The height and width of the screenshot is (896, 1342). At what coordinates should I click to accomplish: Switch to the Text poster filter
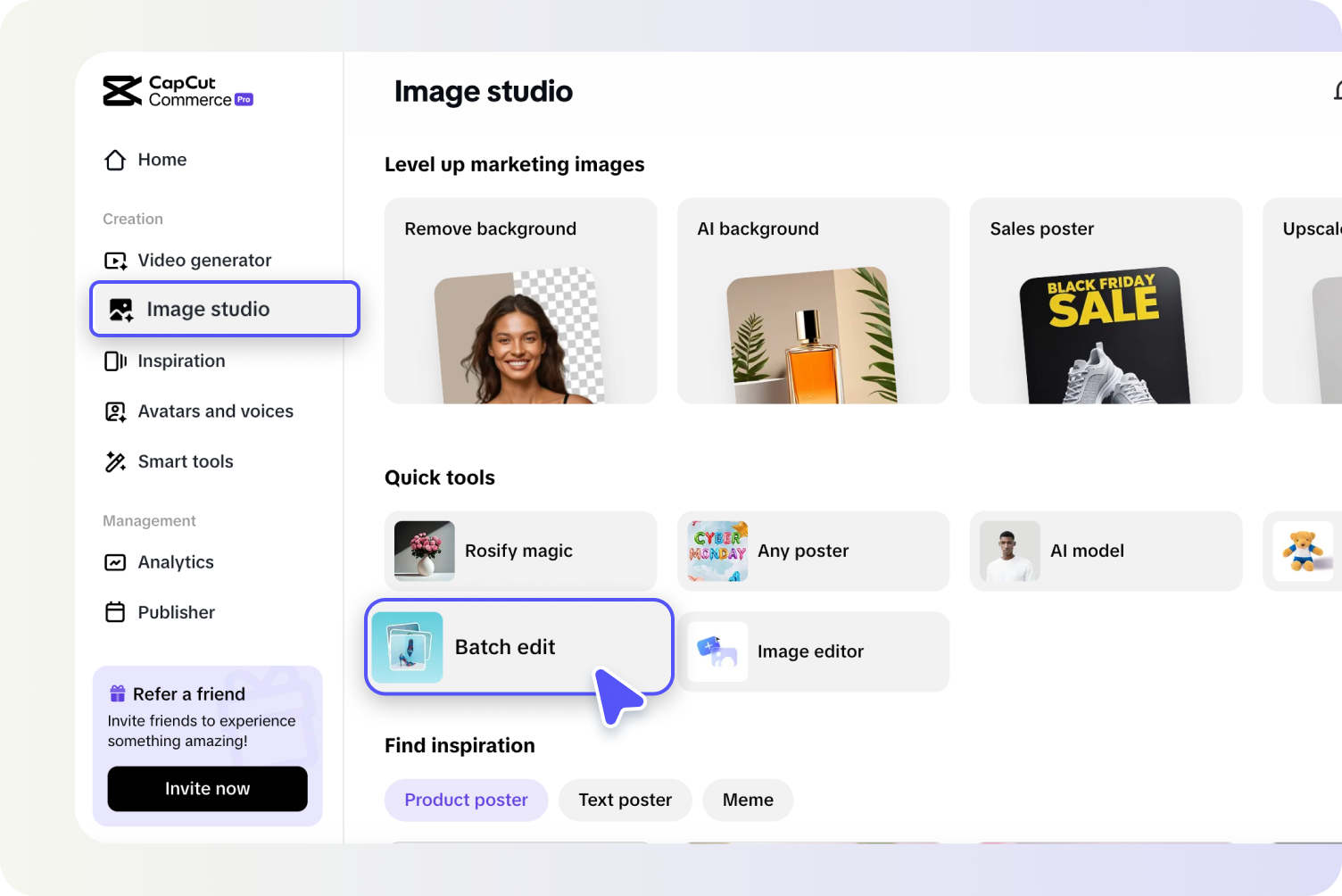pos(625,800)
